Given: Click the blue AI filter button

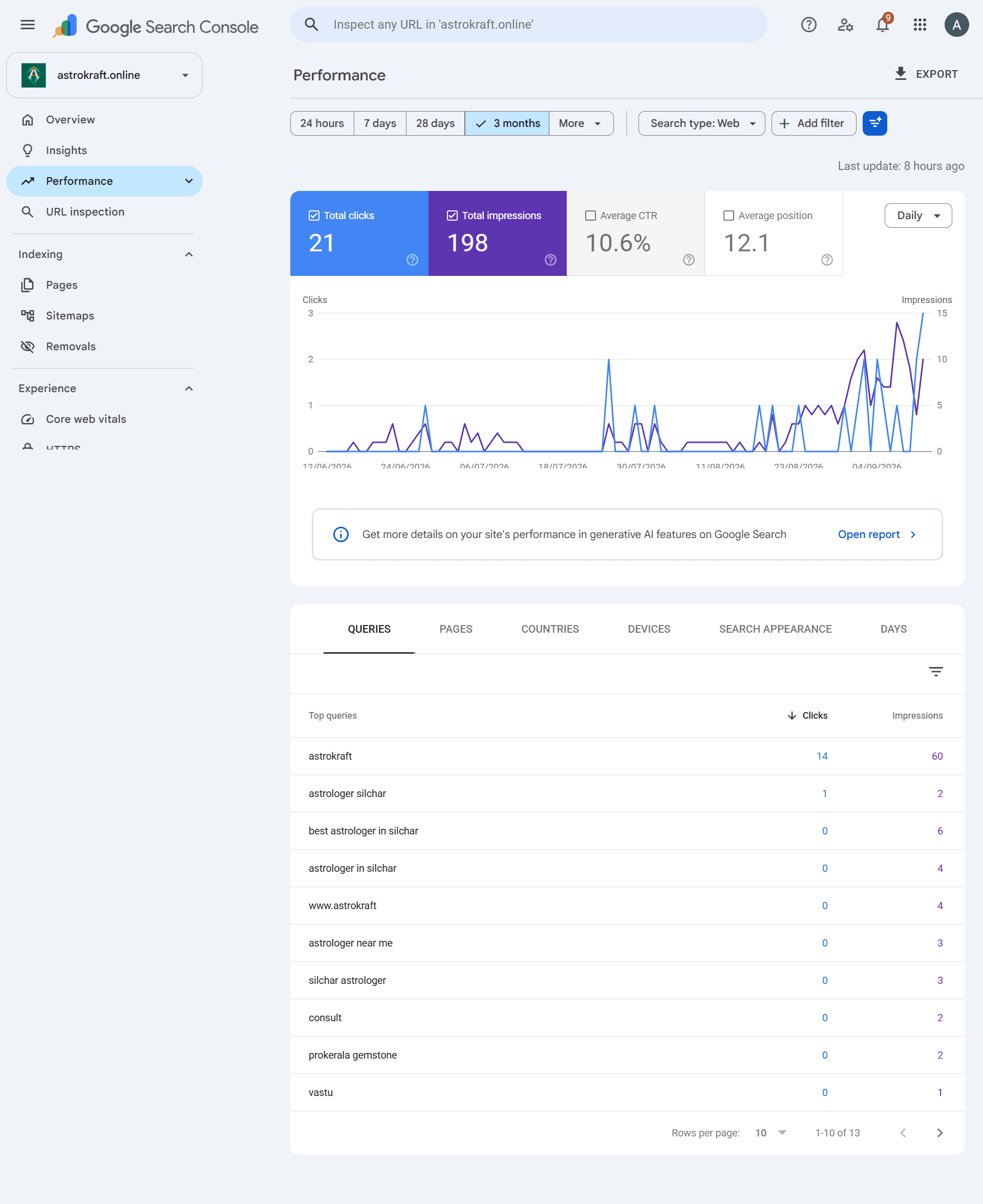Looking at the screenshot, I should pos(875,123).
